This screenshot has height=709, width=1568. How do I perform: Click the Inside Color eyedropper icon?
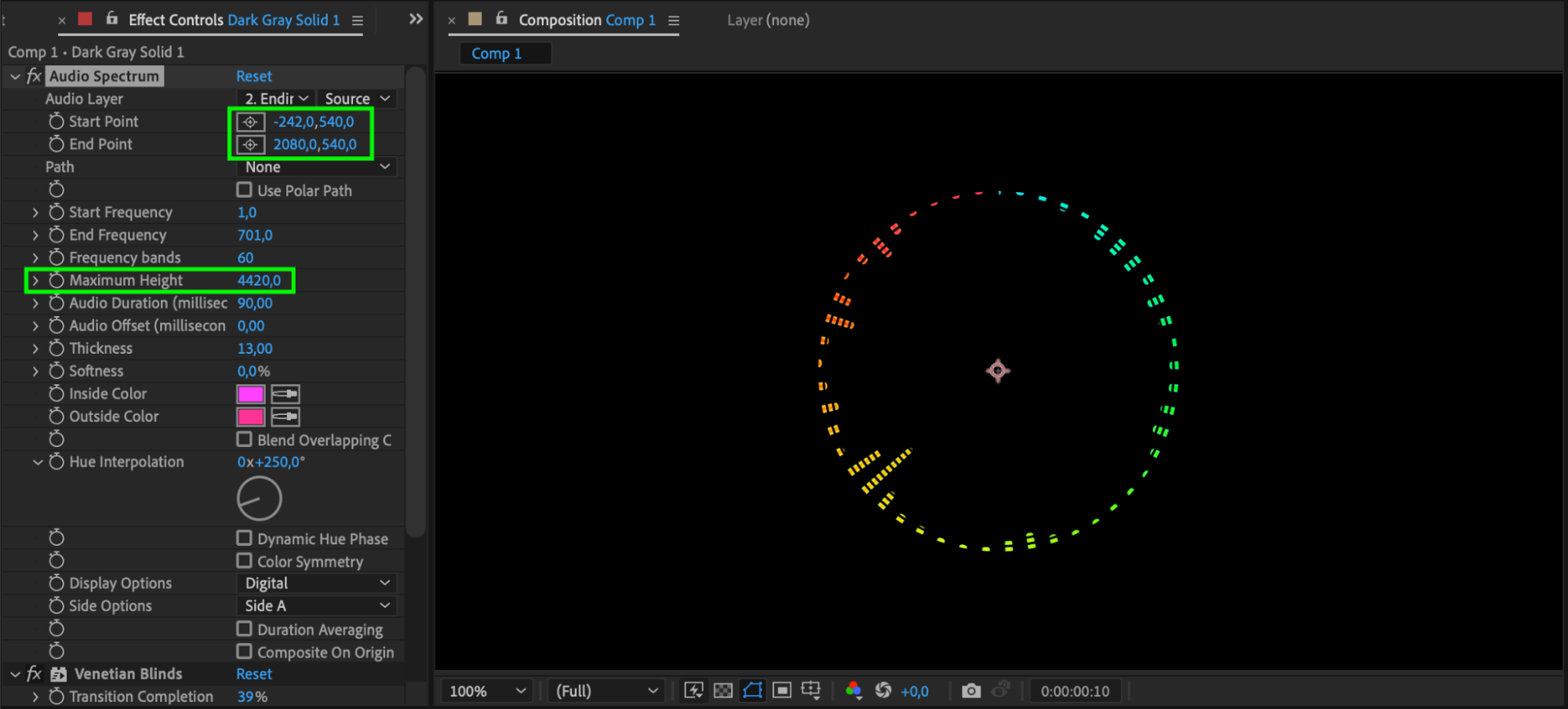pyautogui.click(x=286, y=394)
